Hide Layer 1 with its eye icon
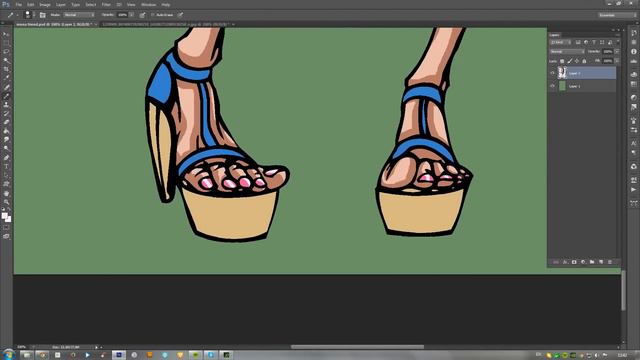This screenshot has width=640, height=360. [x=553, y=86]
